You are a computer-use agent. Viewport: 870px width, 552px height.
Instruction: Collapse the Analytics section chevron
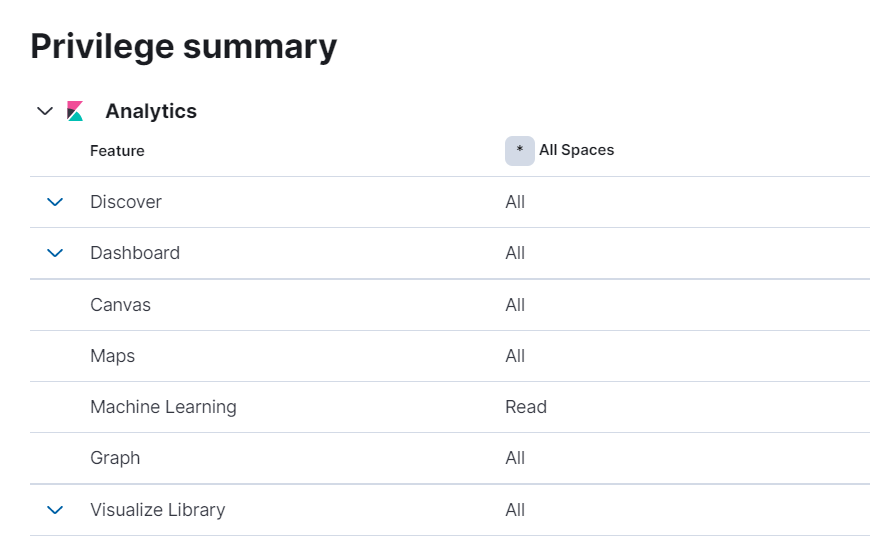pyautogui.click(x=45, y=111)
